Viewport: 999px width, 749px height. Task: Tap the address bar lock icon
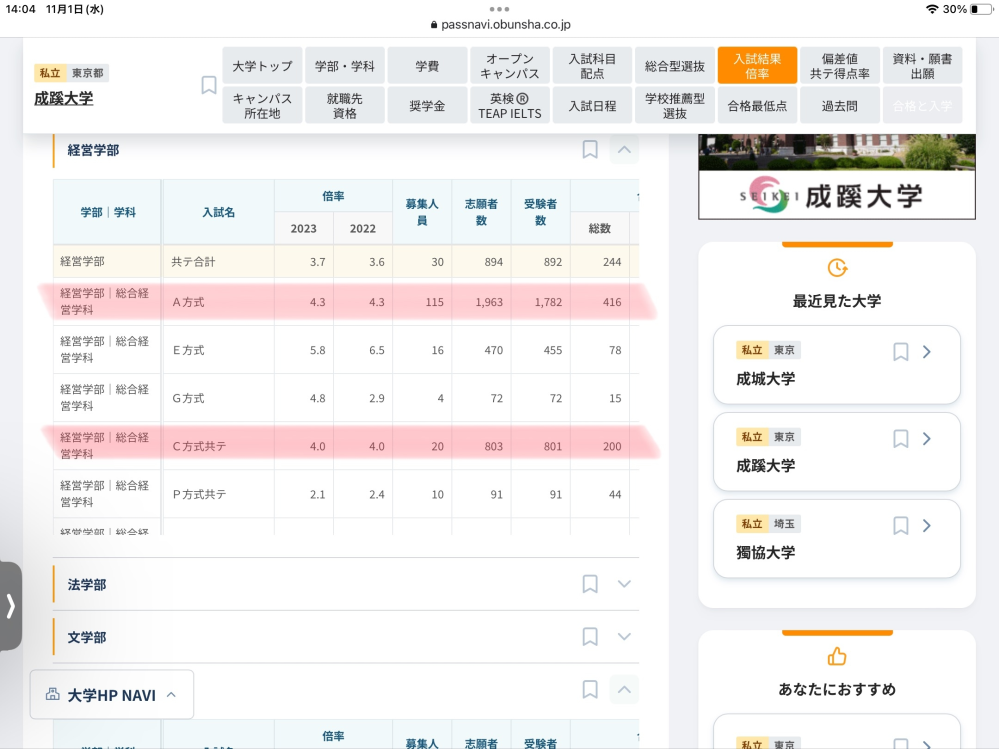(x=434, y=25)
